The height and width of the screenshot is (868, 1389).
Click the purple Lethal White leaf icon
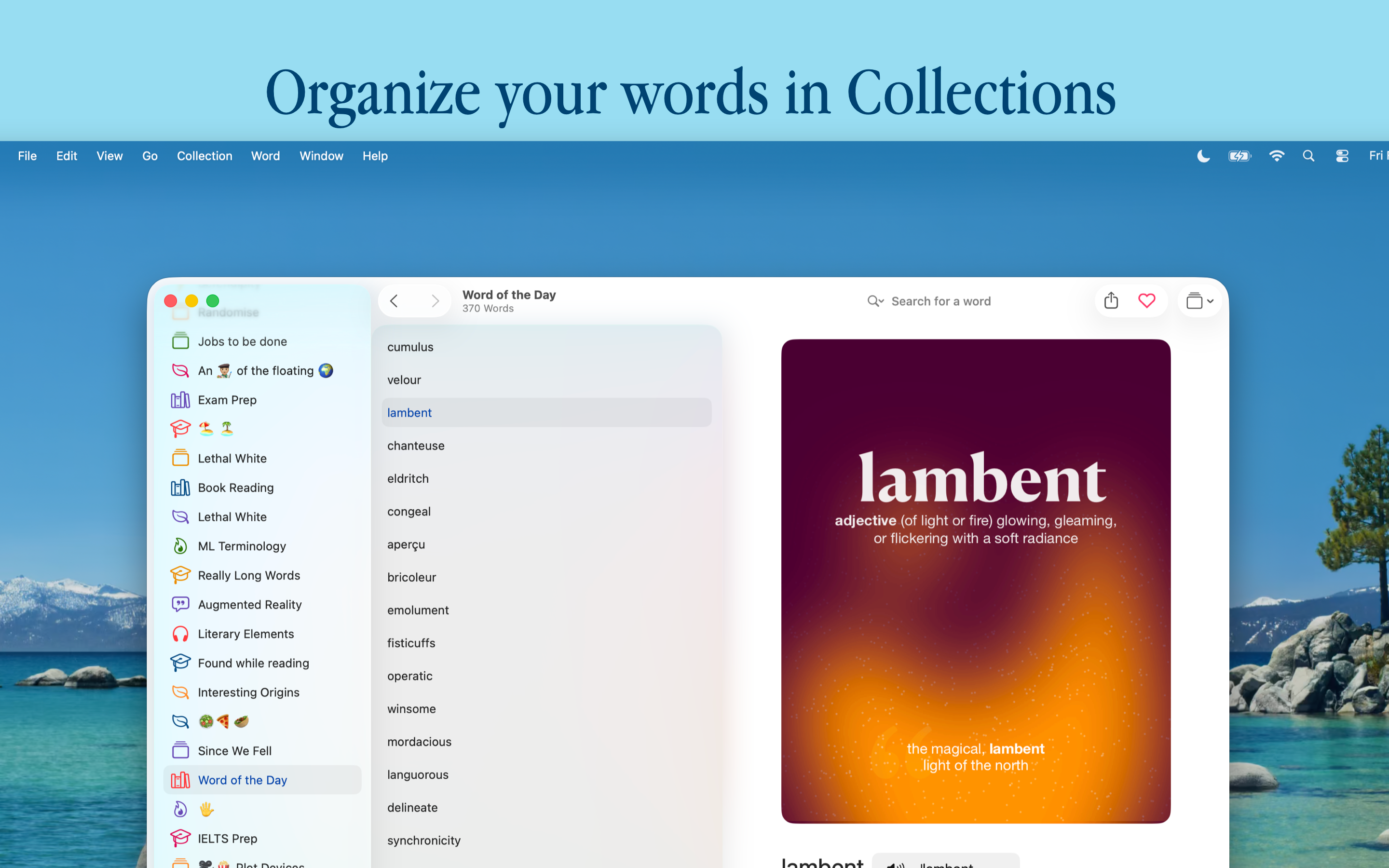pyautogui.click(x=180, y=516)
